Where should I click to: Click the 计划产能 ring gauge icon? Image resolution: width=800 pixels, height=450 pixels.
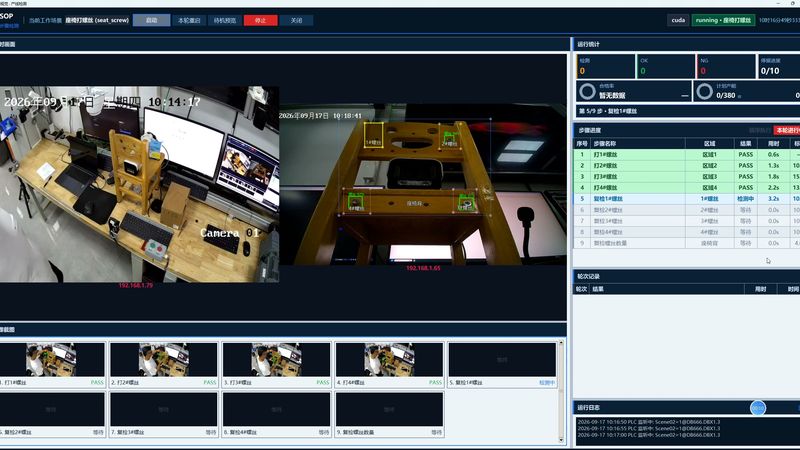pyautogui.click(x=705, y=91)
